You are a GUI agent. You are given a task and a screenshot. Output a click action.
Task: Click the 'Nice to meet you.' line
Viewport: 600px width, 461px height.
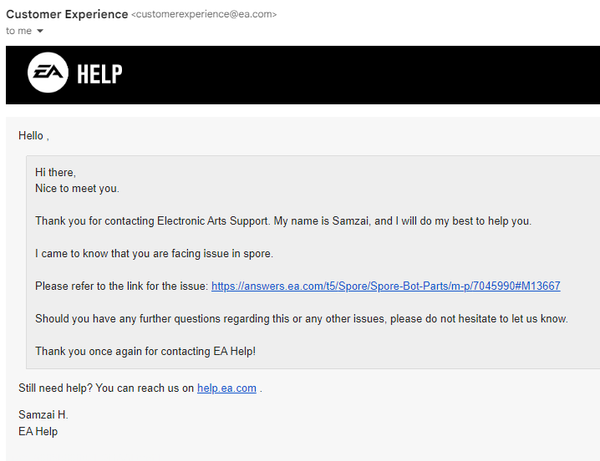77,189
